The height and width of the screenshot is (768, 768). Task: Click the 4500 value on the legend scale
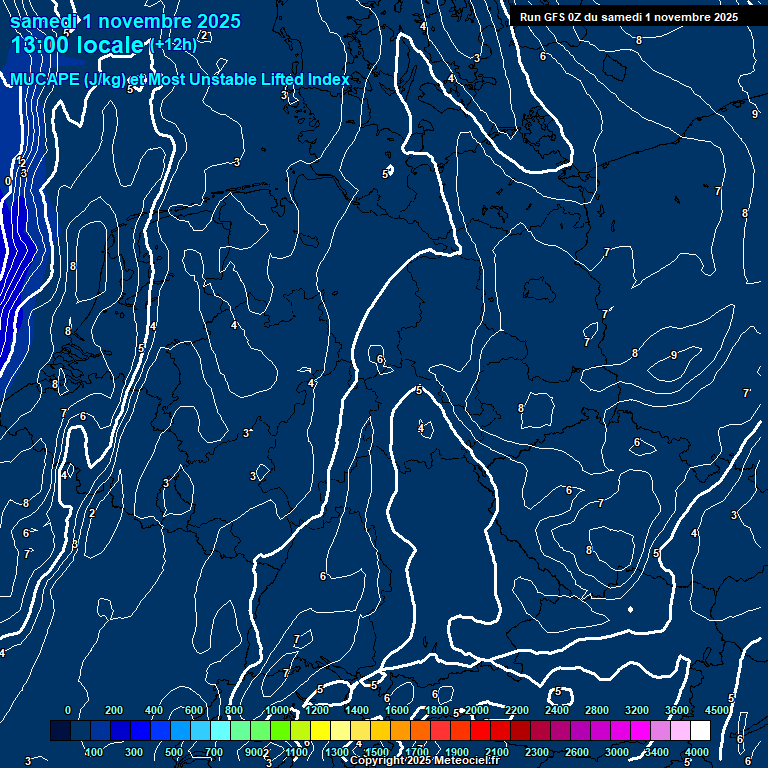tap(716, 710)
